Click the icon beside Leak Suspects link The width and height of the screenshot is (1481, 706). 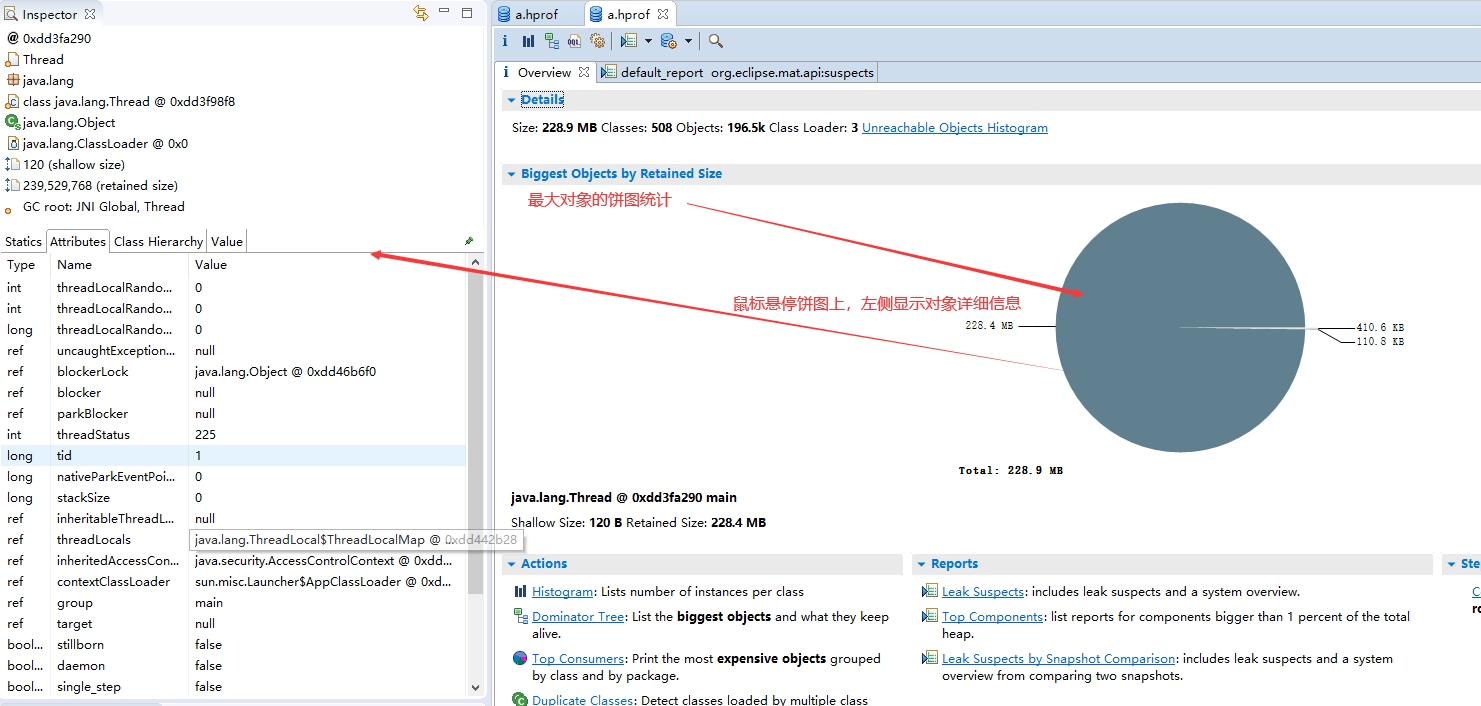tap(931, 592)
